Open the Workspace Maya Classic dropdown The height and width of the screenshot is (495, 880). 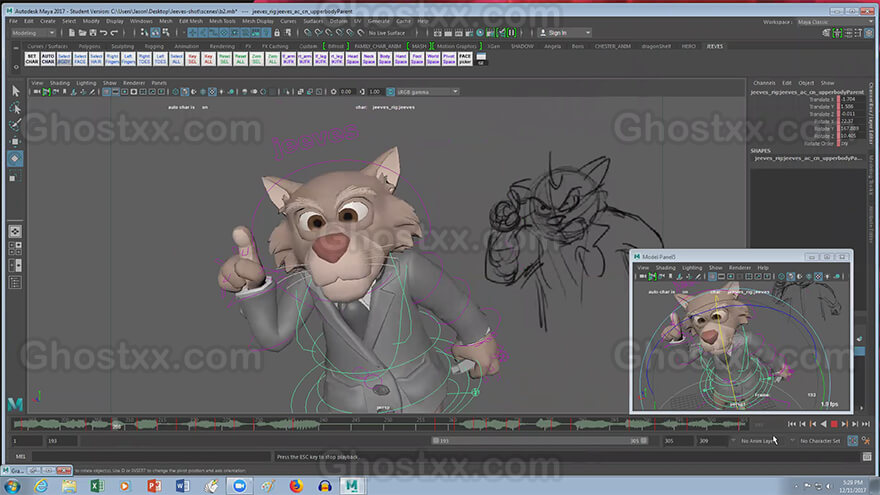[x=835, y=22]
